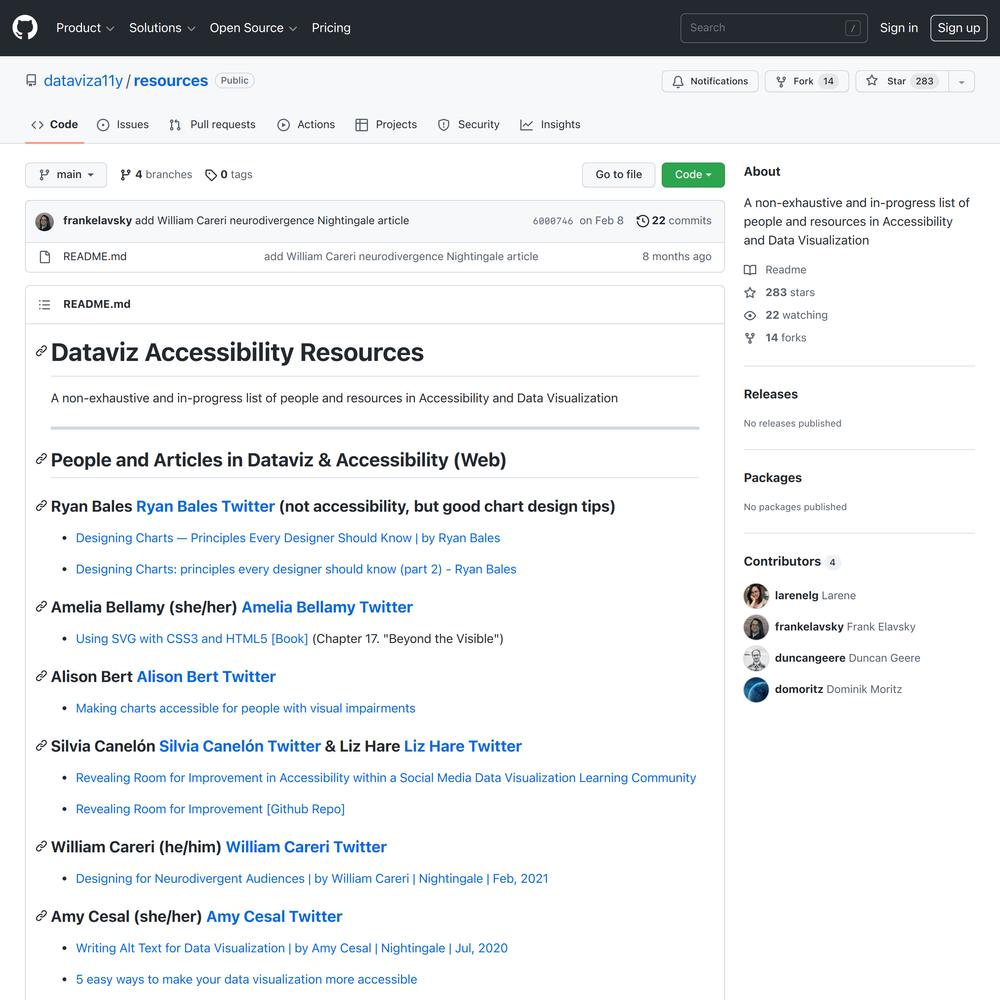Click anchor icon beside Ryan Bales heading
This screenshot has width=1000, height=1000.
click(41, 506)
